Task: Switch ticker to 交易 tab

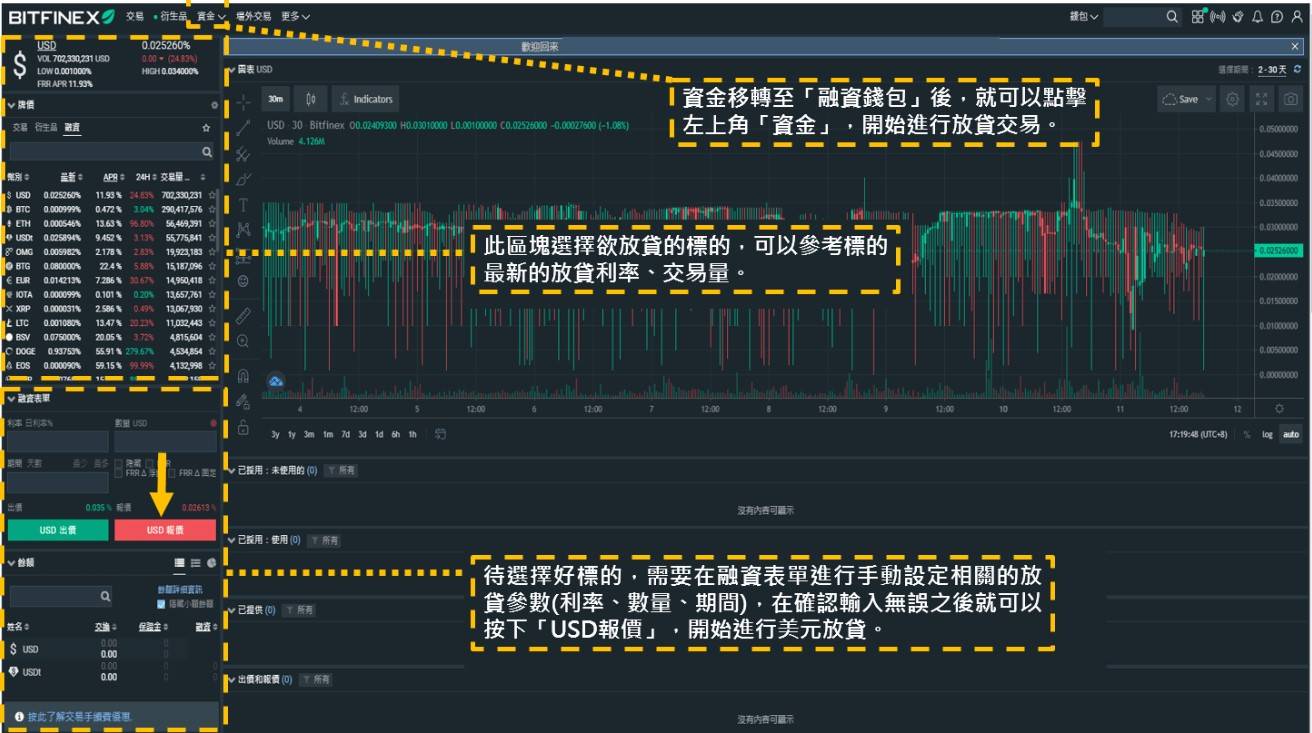Action: 20,128
